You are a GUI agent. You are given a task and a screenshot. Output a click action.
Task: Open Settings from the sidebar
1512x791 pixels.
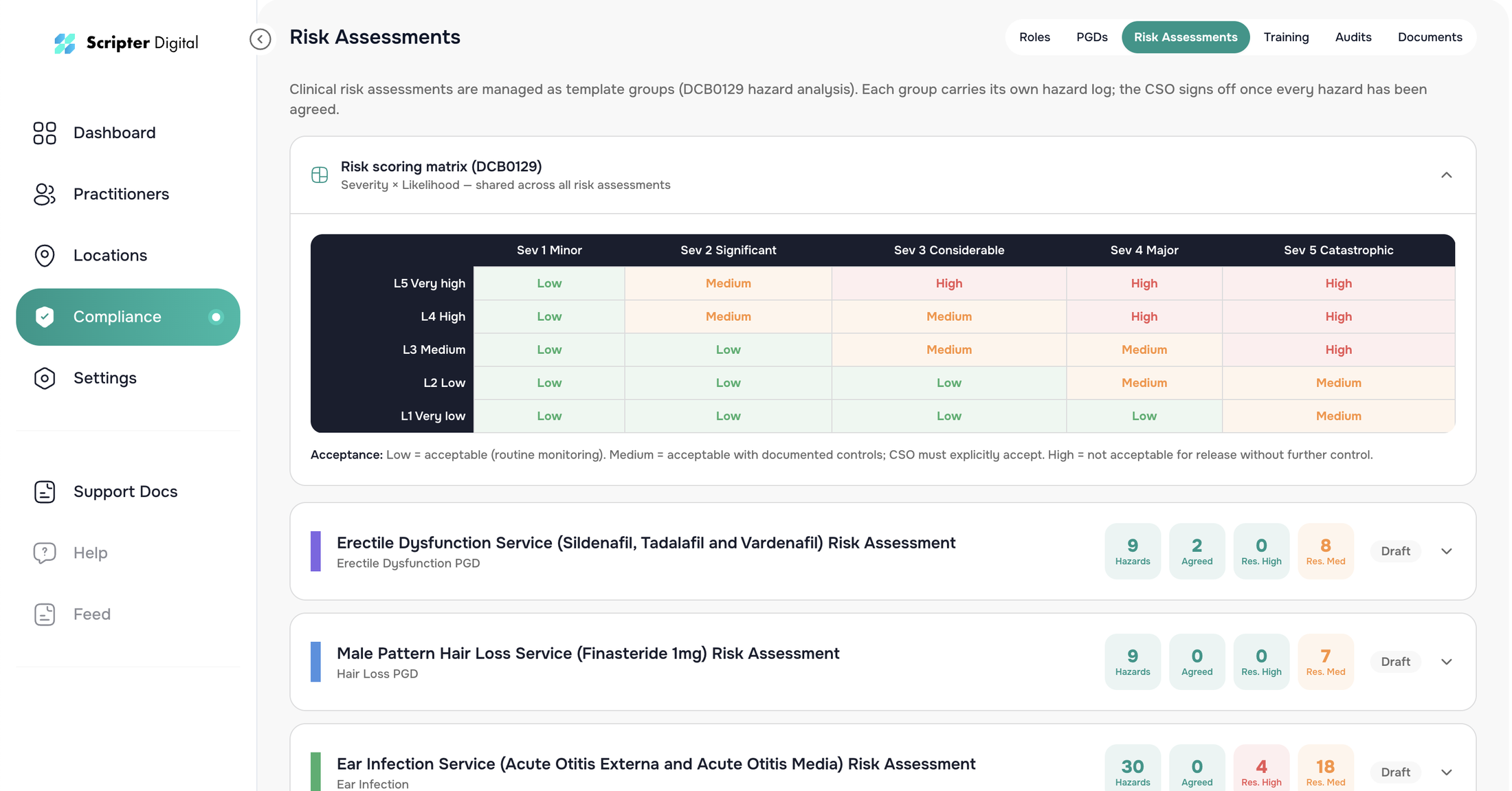(128, 378)
